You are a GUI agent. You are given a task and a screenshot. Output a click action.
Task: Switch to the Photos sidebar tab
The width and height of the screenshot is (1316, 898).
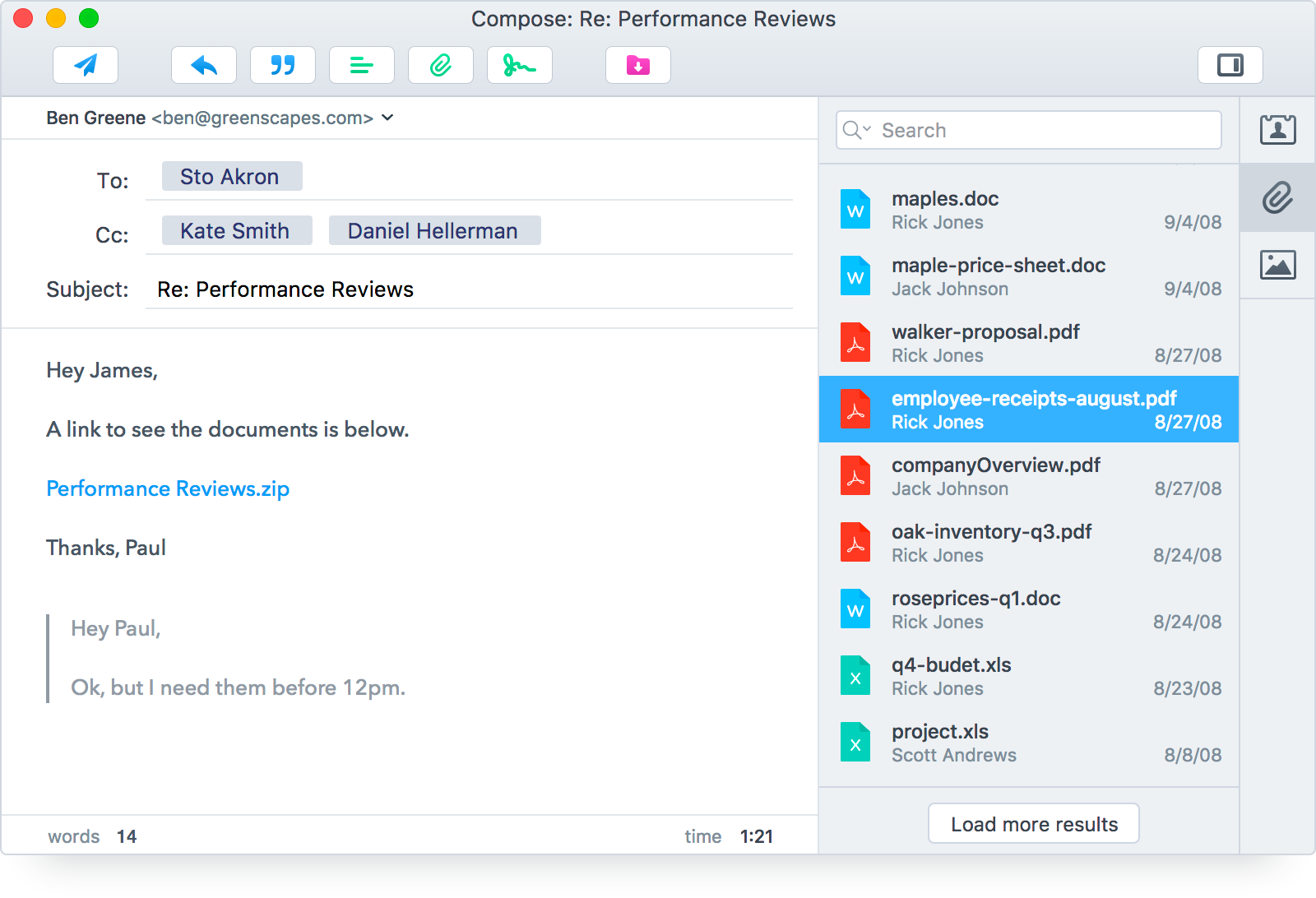(1277, 265)
